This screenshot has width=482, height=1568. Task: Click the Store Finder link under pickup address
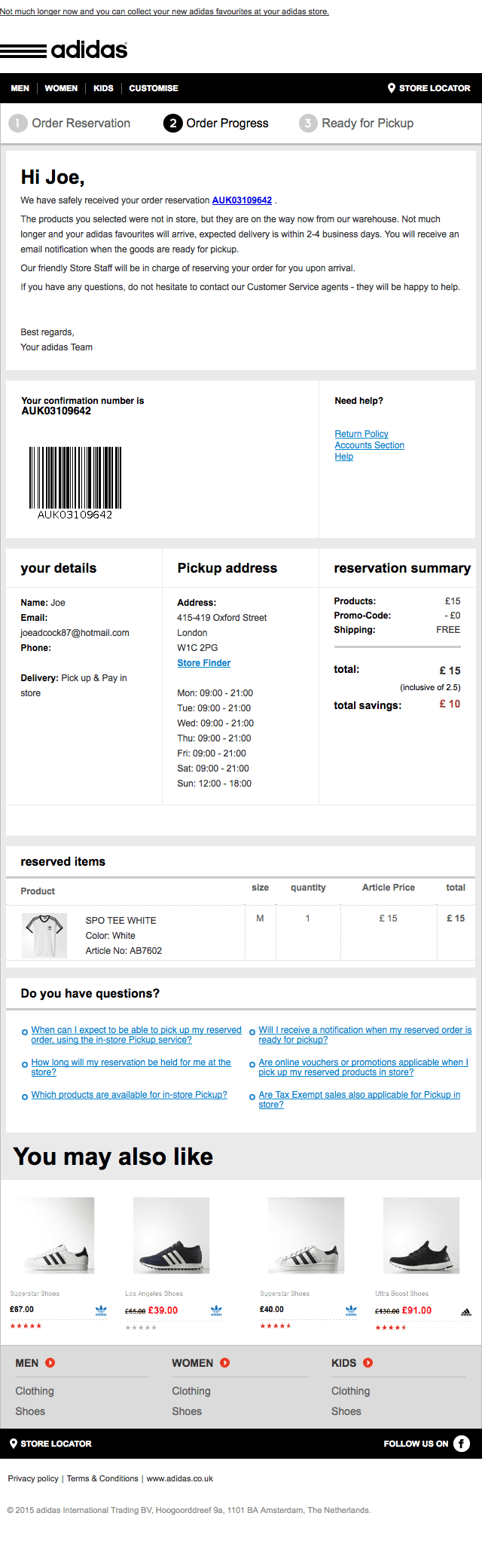click(x=203, y=662)
